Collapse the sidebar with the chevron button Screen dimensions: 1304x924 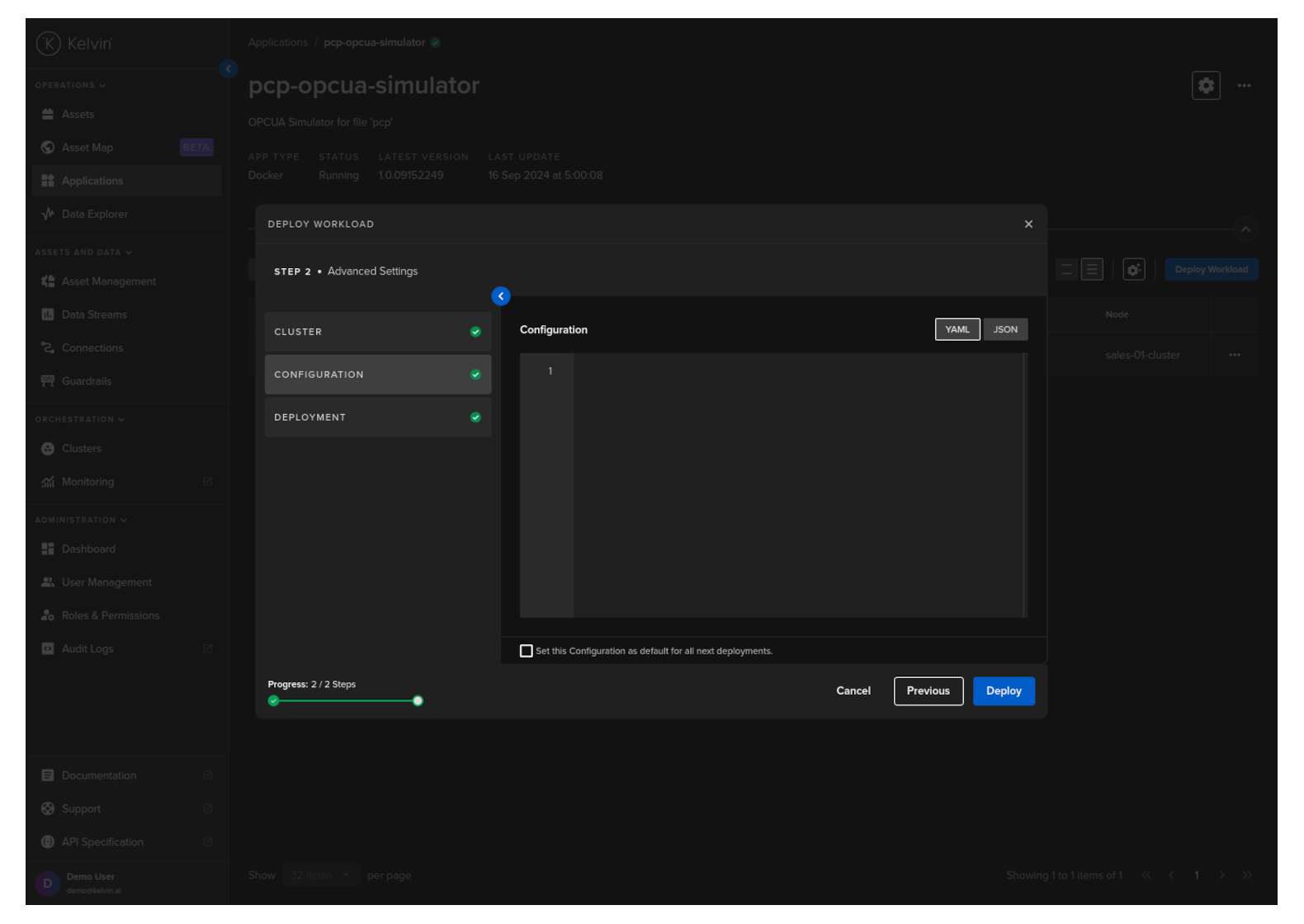pos(229,69)
